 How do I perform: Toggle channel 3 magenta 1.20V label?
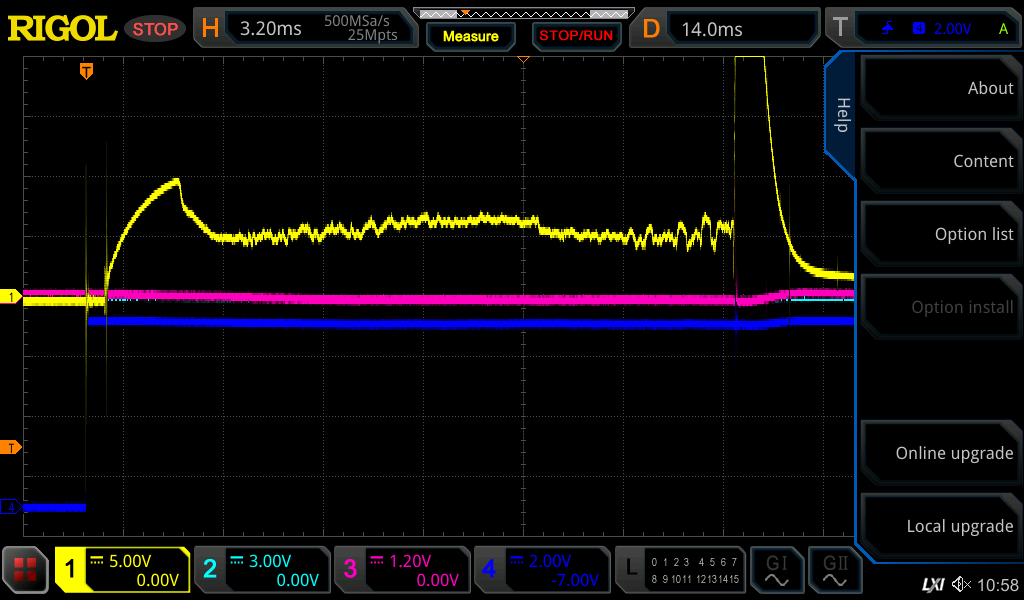[x=401, y=570]
